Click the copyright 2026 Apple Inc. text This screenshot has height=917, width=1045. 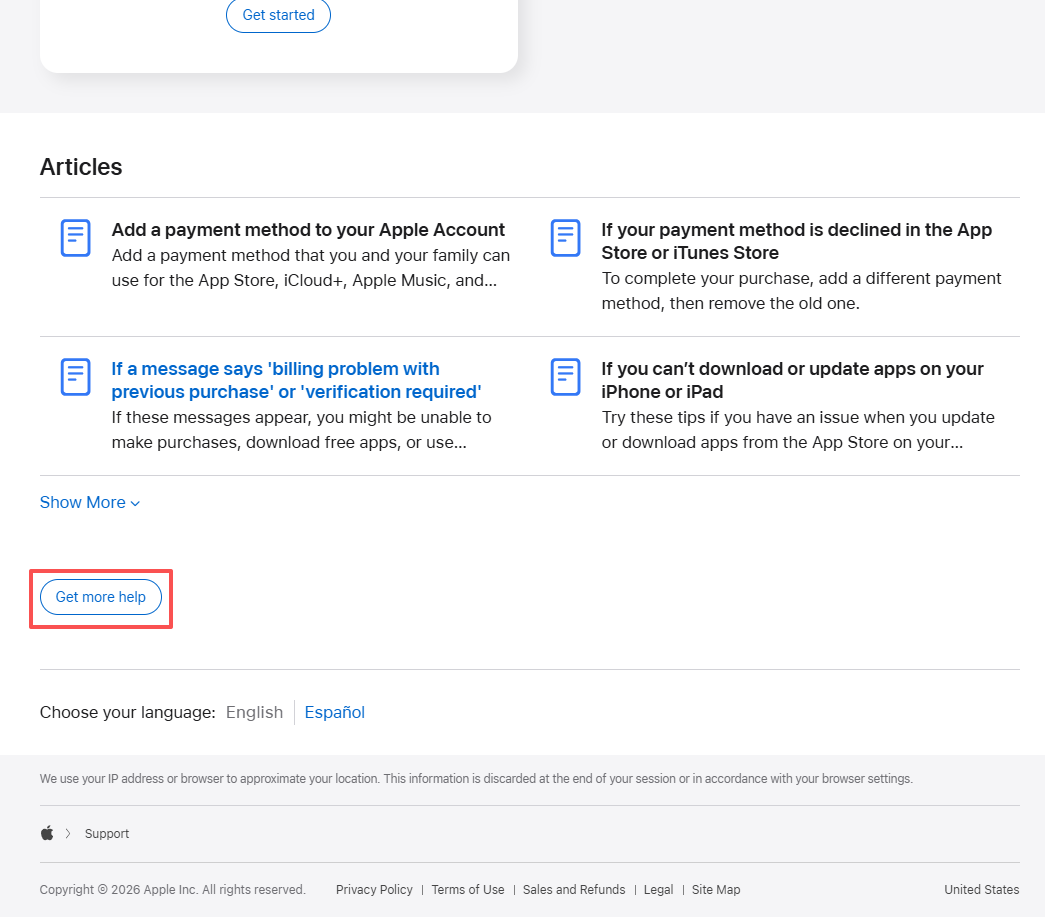point(172,890)
